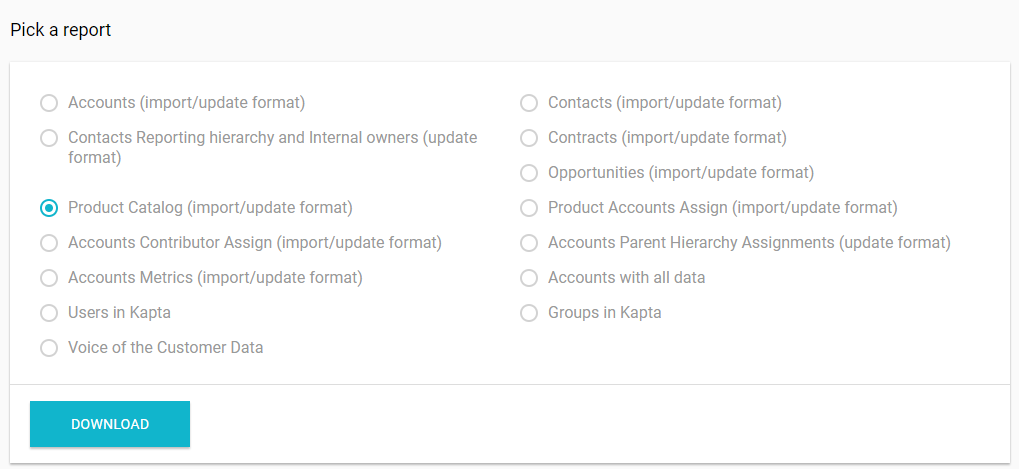
Task: Click the Groups in Kapta label text
Action: [x=605, y=313]
